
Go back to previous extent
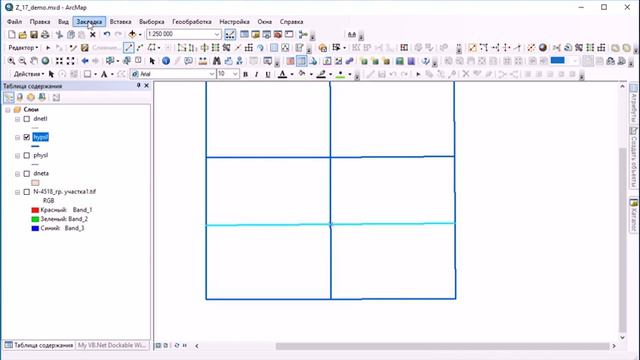(84, 61)
